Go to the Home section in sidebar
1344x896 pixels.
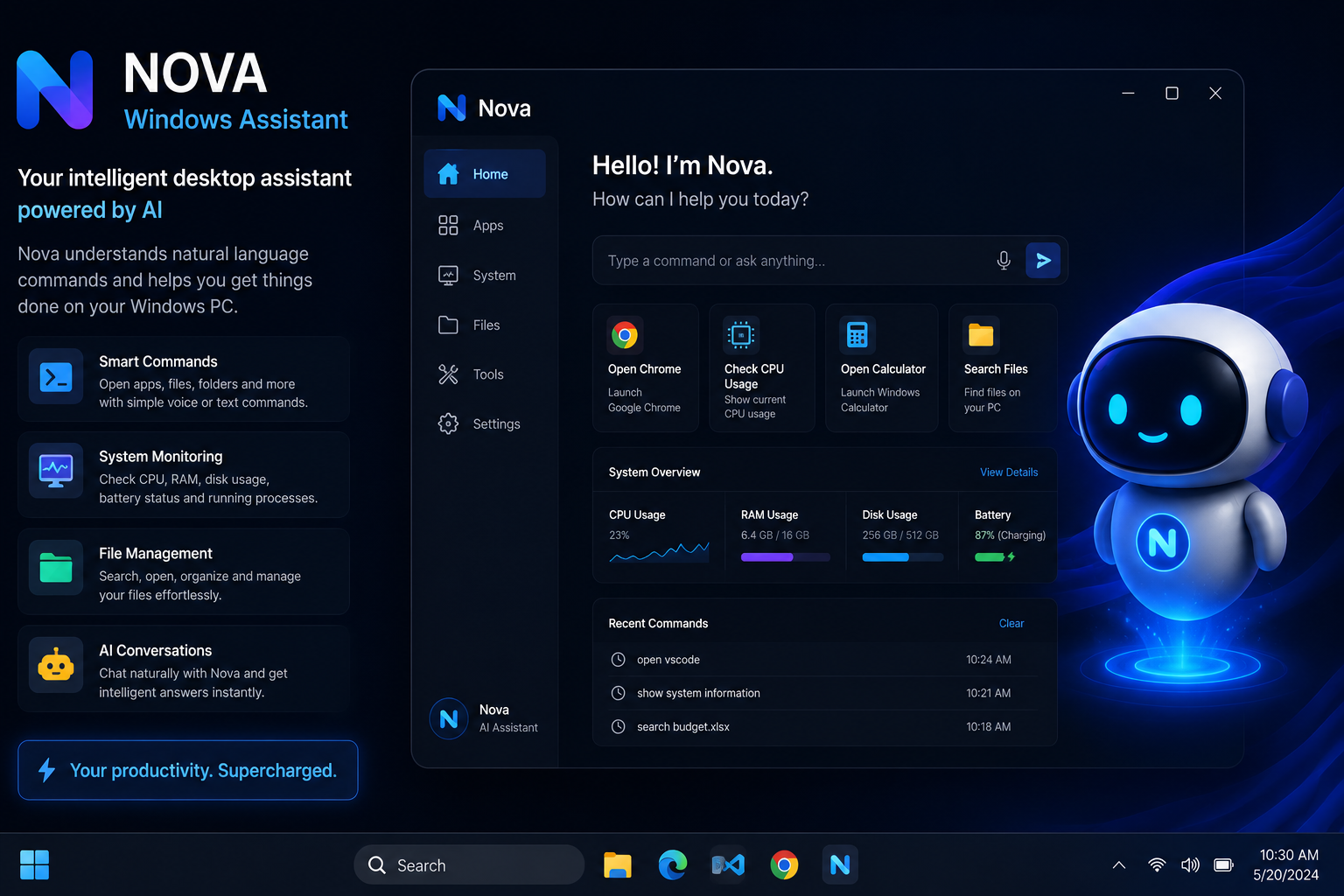(x=485, y=173)
